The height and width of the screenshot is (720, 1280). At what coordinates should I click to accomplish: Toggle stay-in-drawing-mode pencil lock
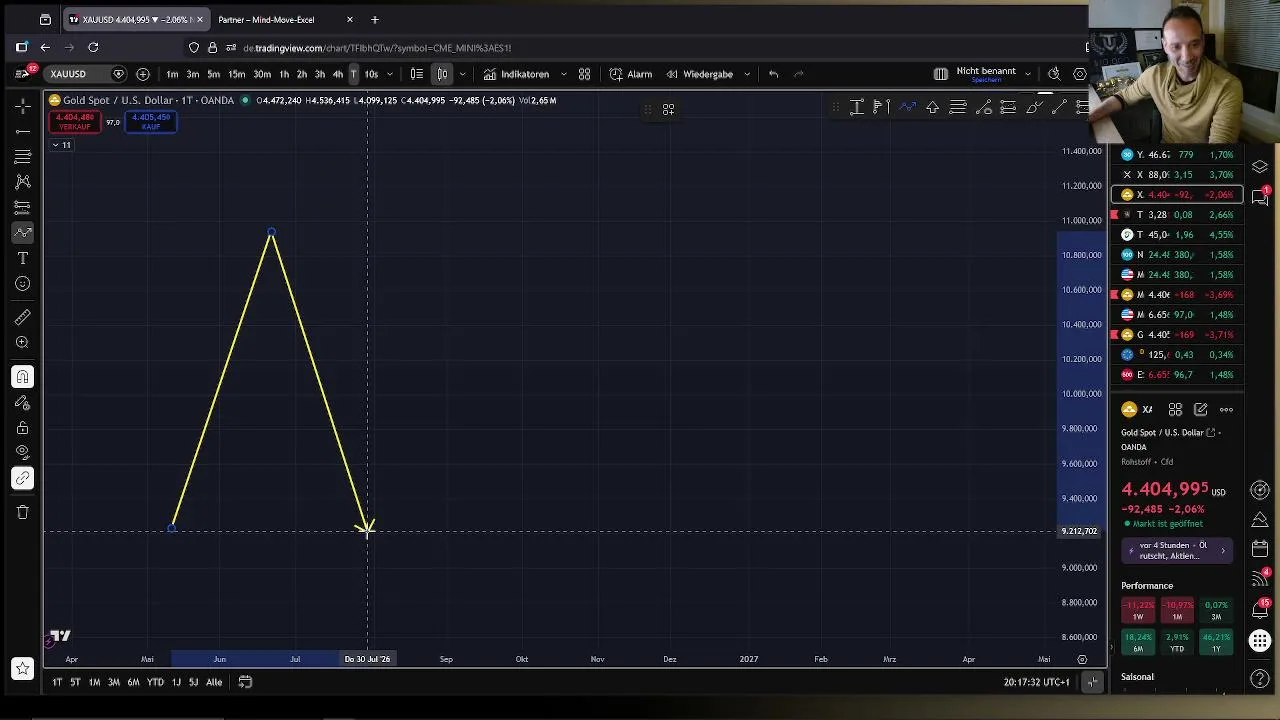click(22, 403)
